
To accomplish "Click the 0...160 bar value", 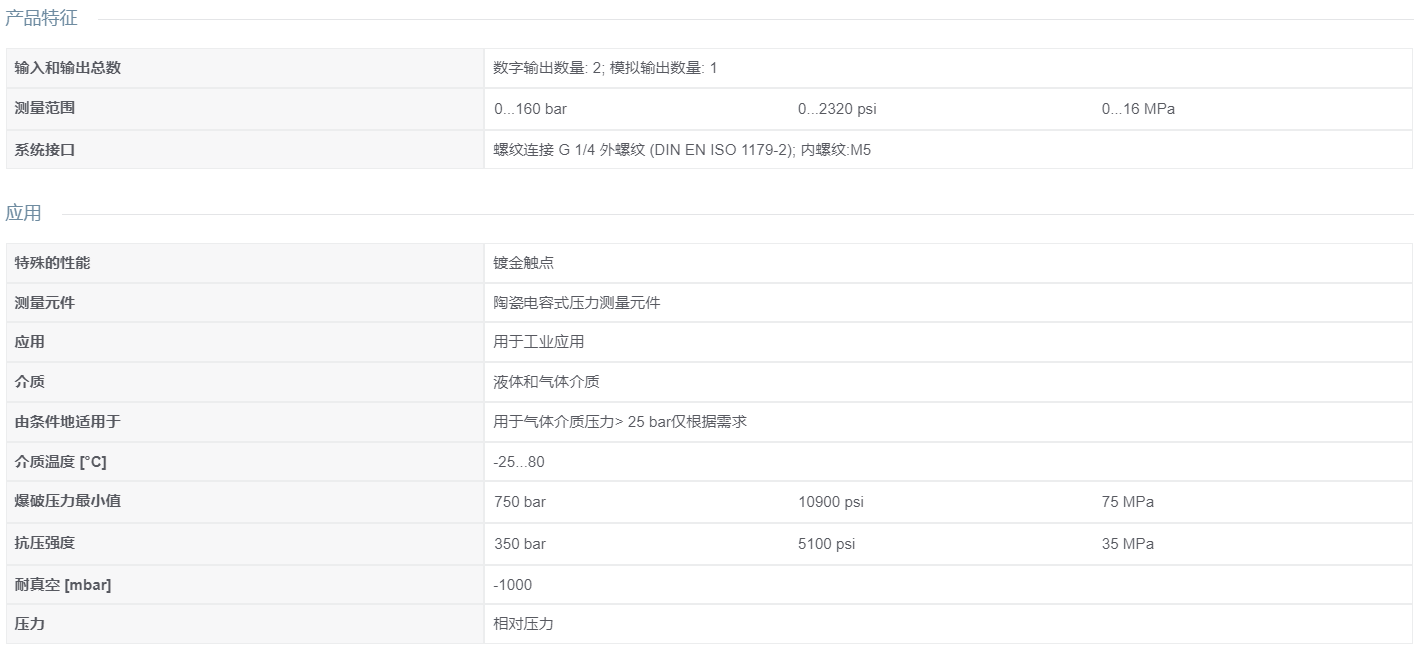I will [530, 109].
